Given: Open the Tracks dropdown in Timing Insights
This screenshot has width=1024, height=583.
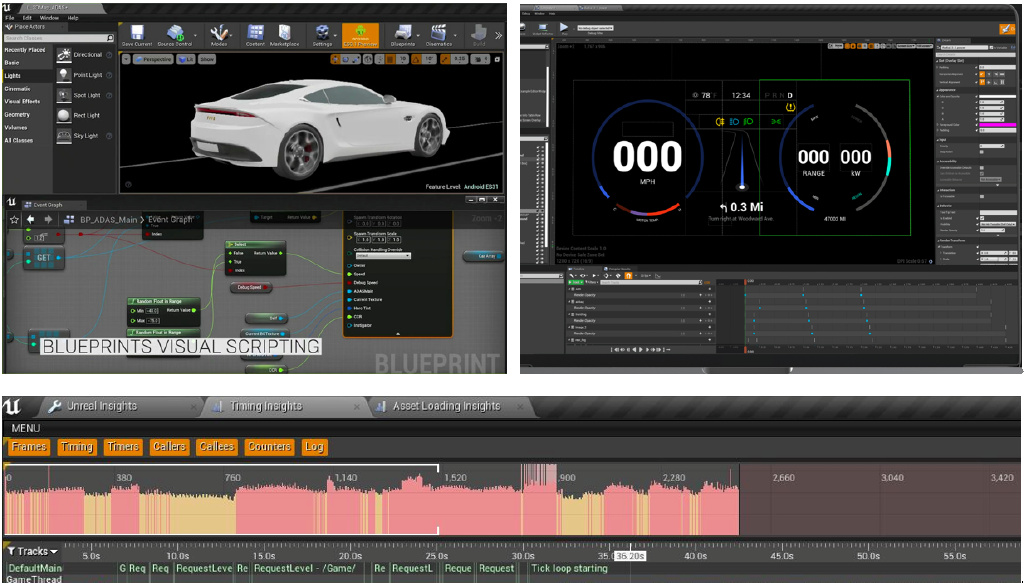Looking at the screenshot, I should click(x=32, y=552).
